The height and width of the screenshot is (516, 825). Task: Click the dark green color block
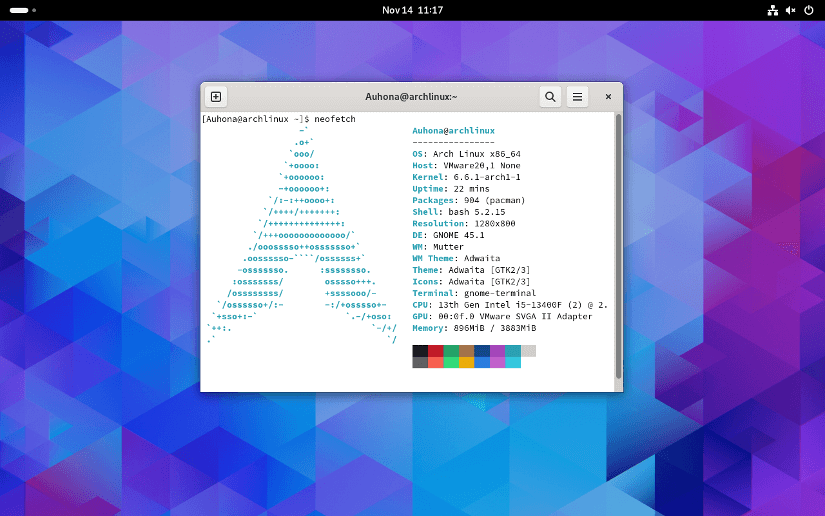coord(451,351)
